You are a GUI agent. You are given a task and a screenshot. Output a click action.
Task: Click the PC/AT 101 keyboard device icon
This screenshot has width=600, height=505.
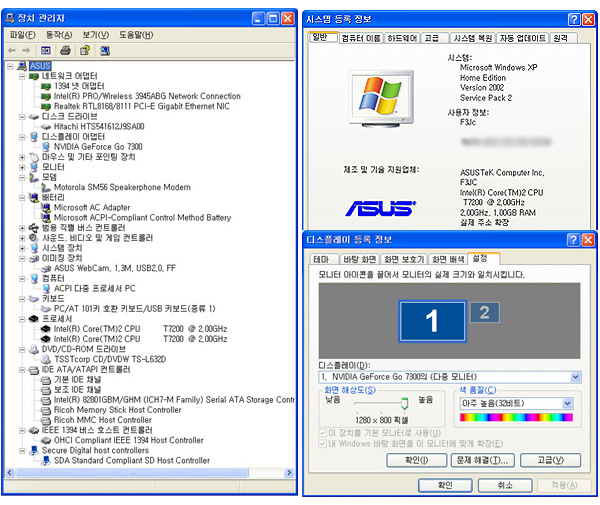(46, 309)
